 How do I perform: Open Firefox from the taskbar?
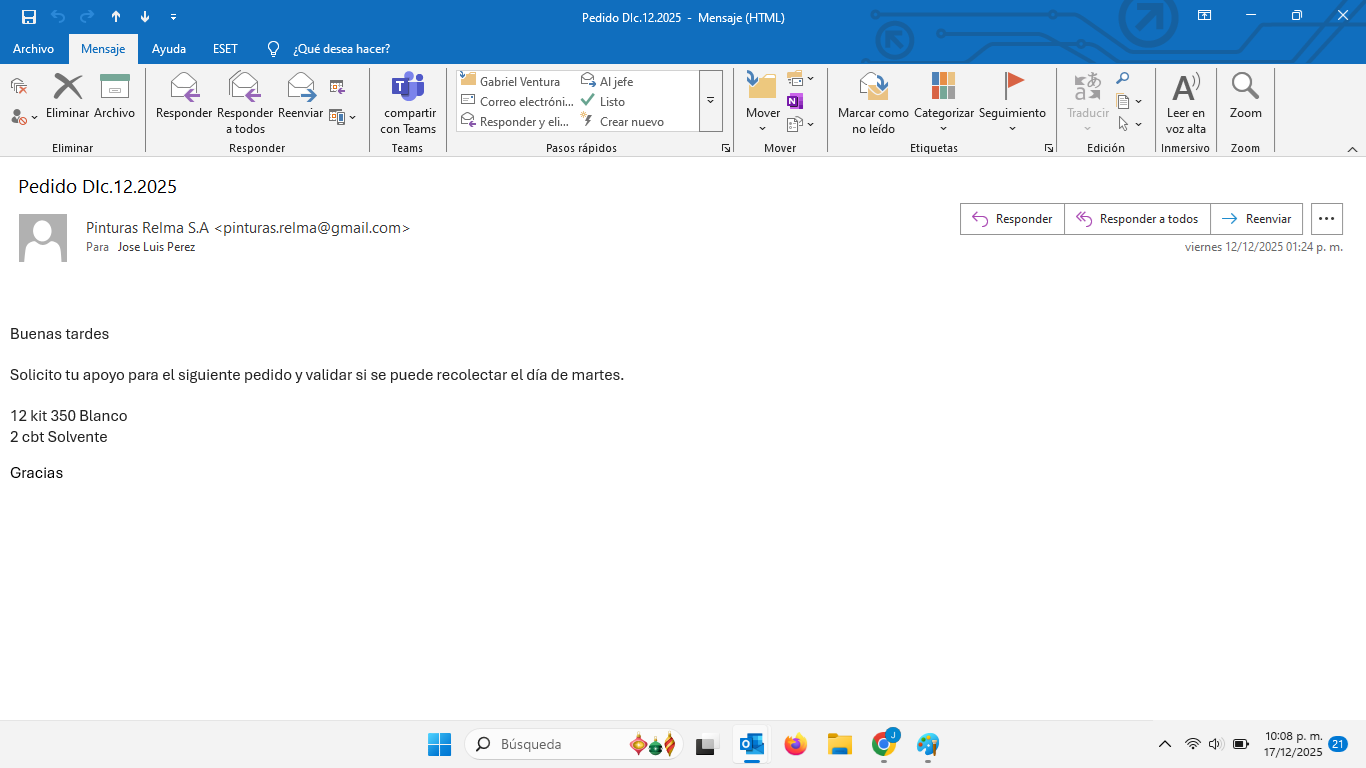click(796, 744)
